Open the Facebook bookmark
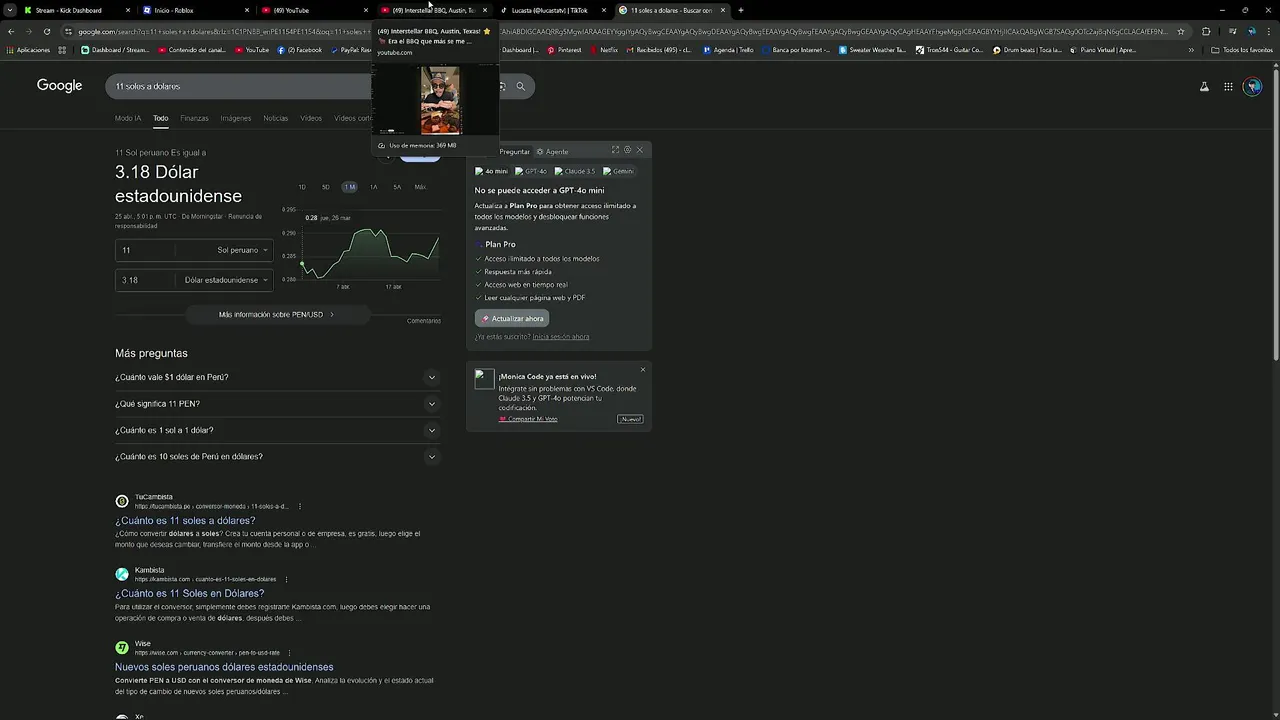 click(300, 49)
